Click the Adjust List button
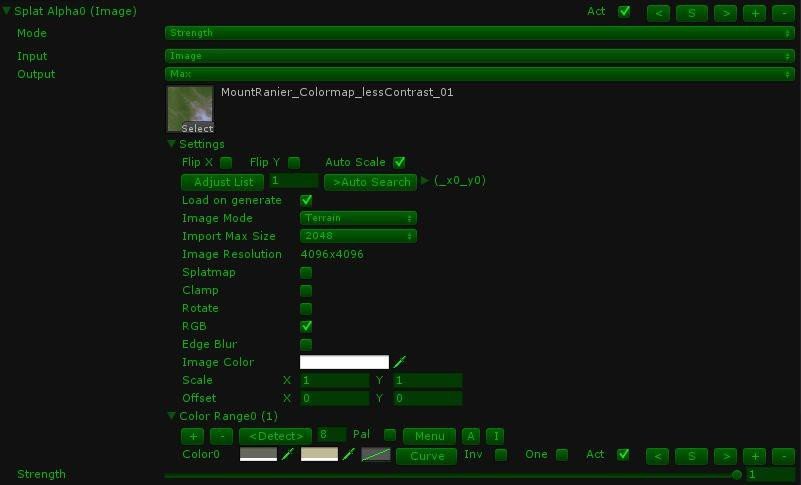The image size is (801, 485). [223, 182]
